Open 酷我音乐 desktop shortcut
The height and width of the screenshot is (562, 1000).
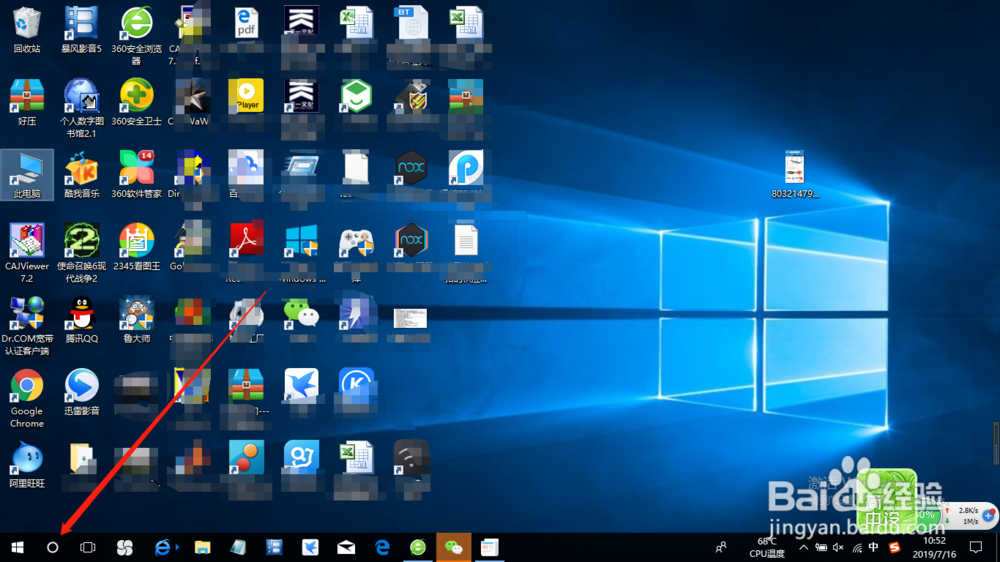[82, 175]
